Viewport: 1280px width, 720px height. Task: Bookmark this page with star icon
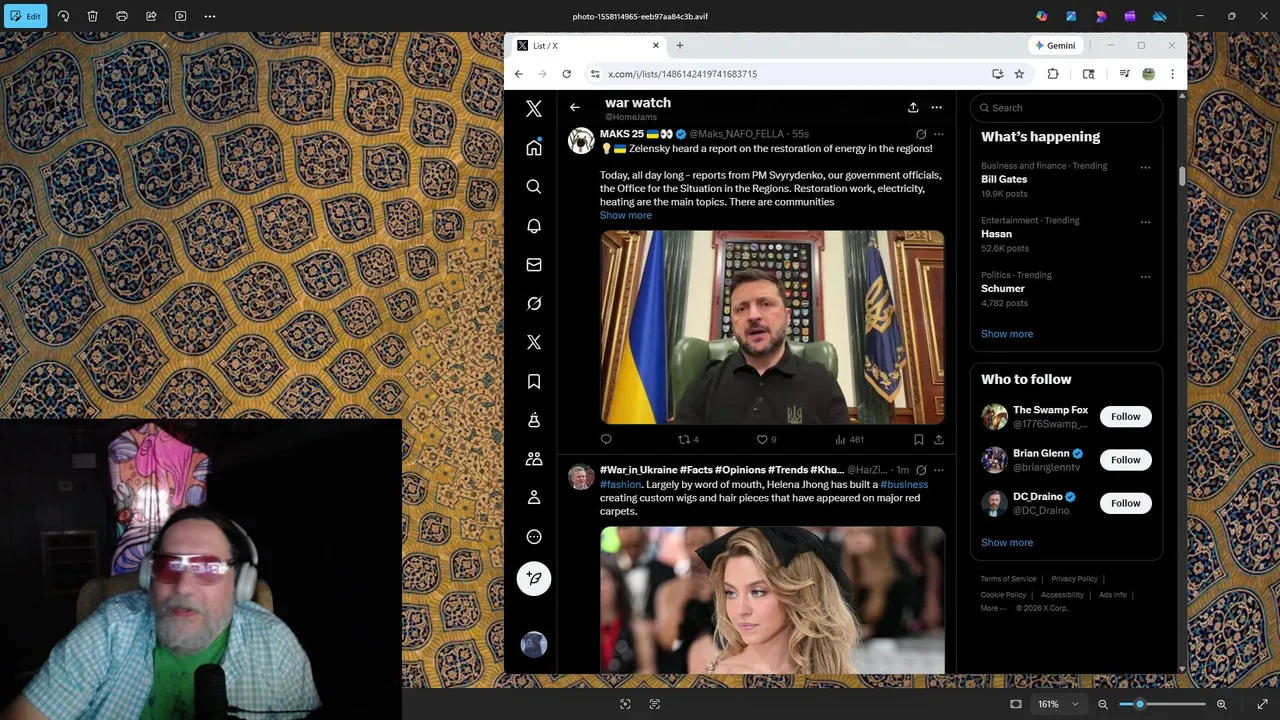click(1019, 74)
